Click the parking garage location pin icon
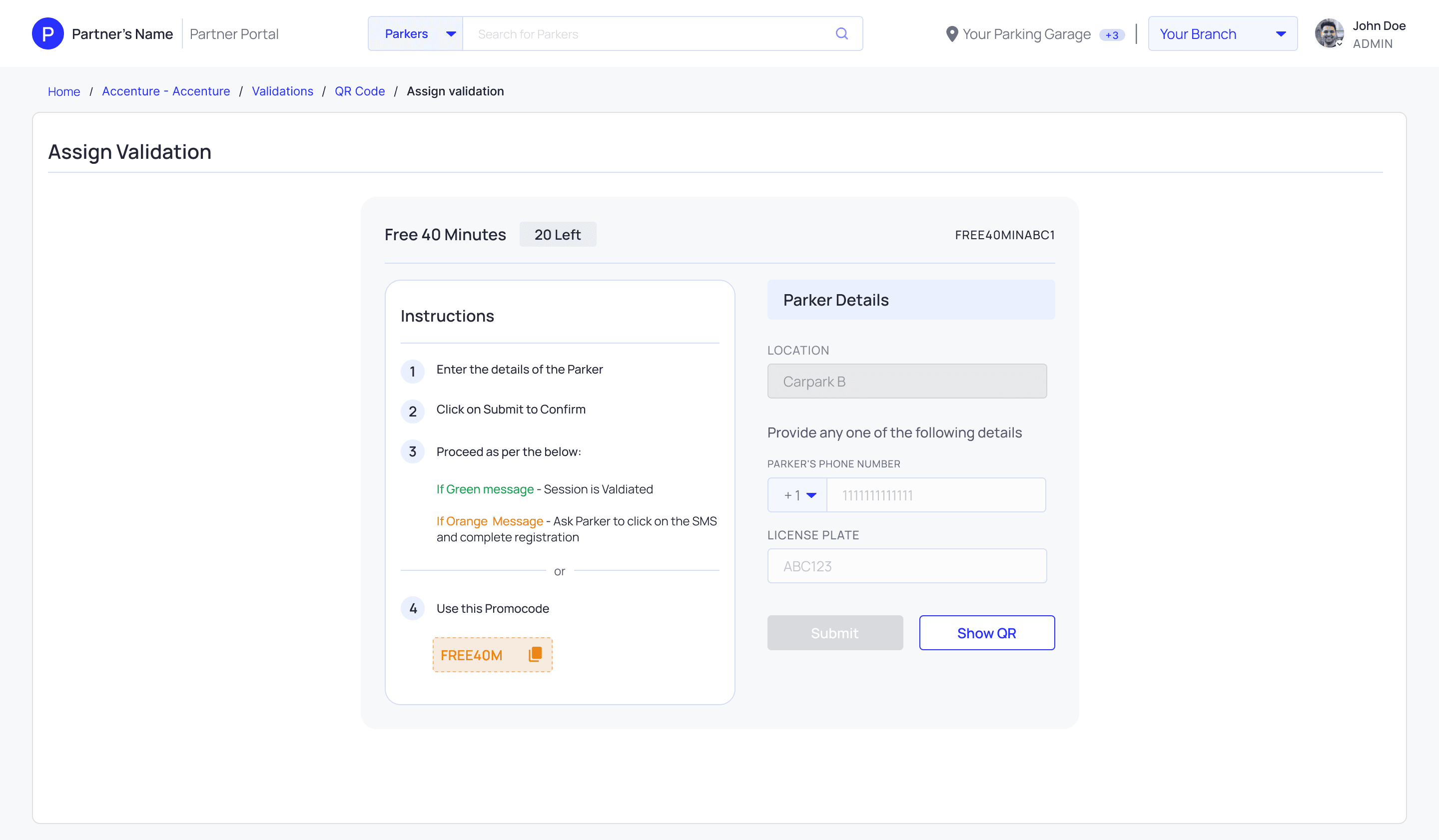 point(951,34)
